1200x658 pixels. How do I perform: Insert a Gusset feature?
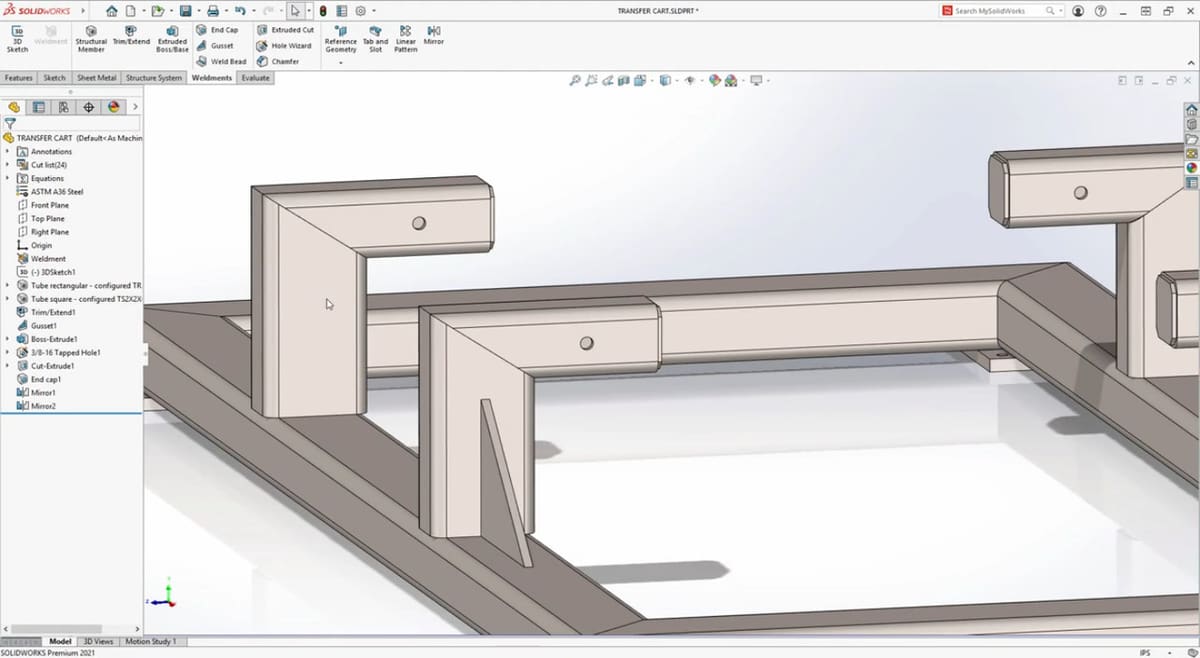(215, 46)
